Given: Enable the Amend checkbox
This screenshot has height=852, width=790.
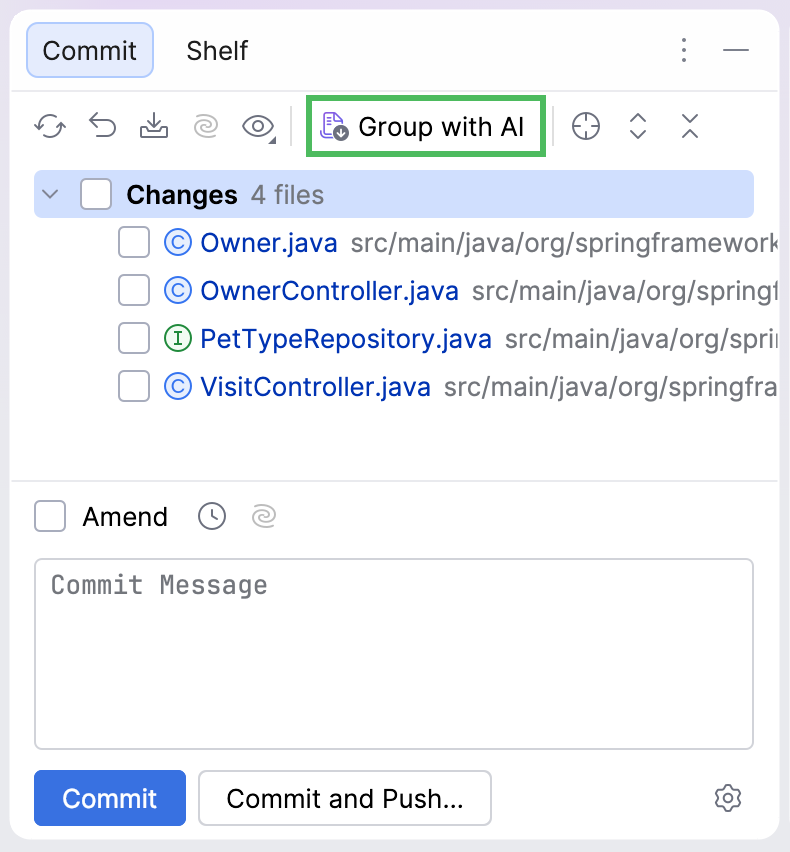Looking at the screenshot, I should point(50,516).
